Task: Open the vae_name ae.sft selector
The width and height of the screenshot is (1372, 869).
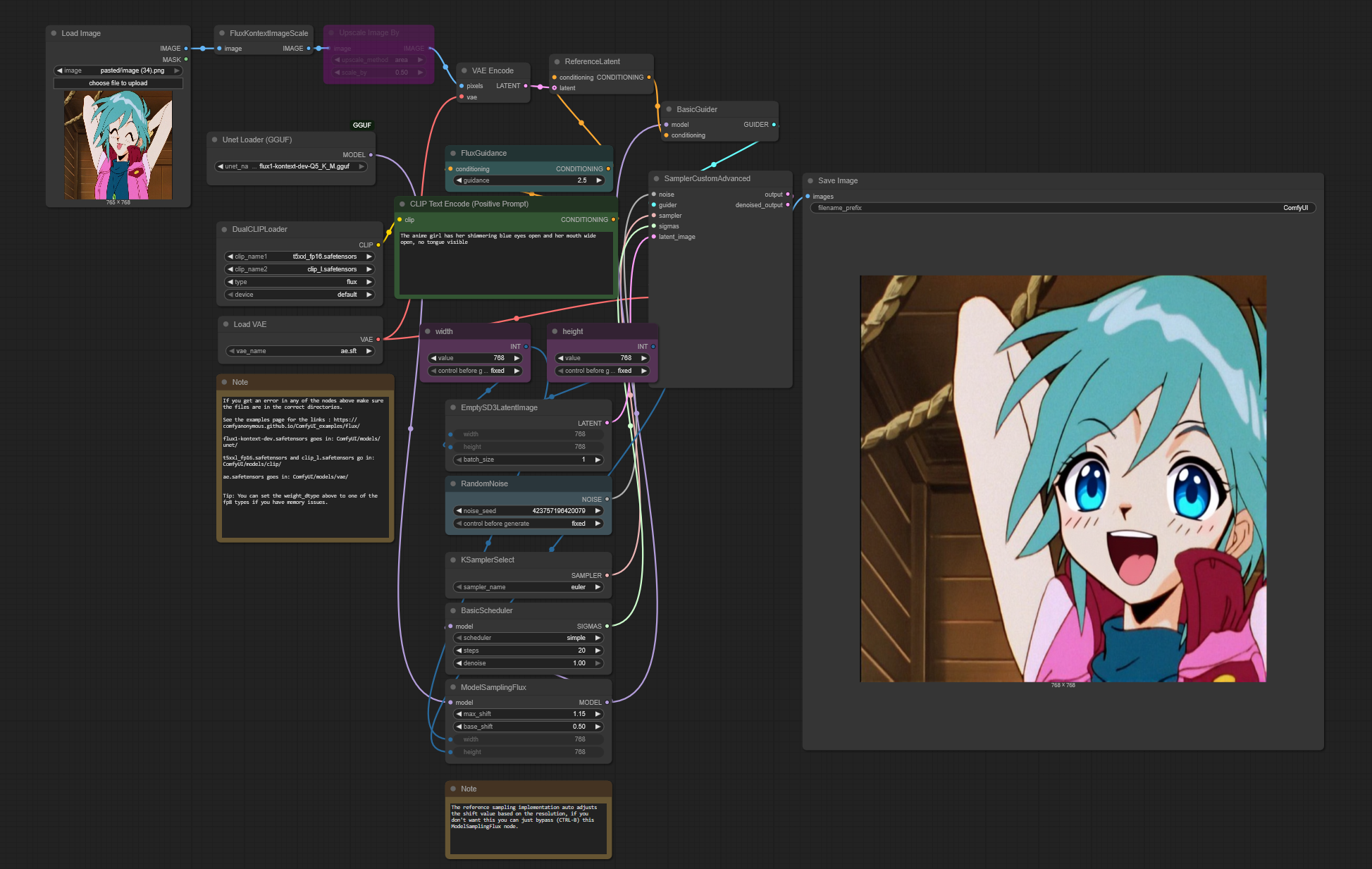Action: (300, 351)
